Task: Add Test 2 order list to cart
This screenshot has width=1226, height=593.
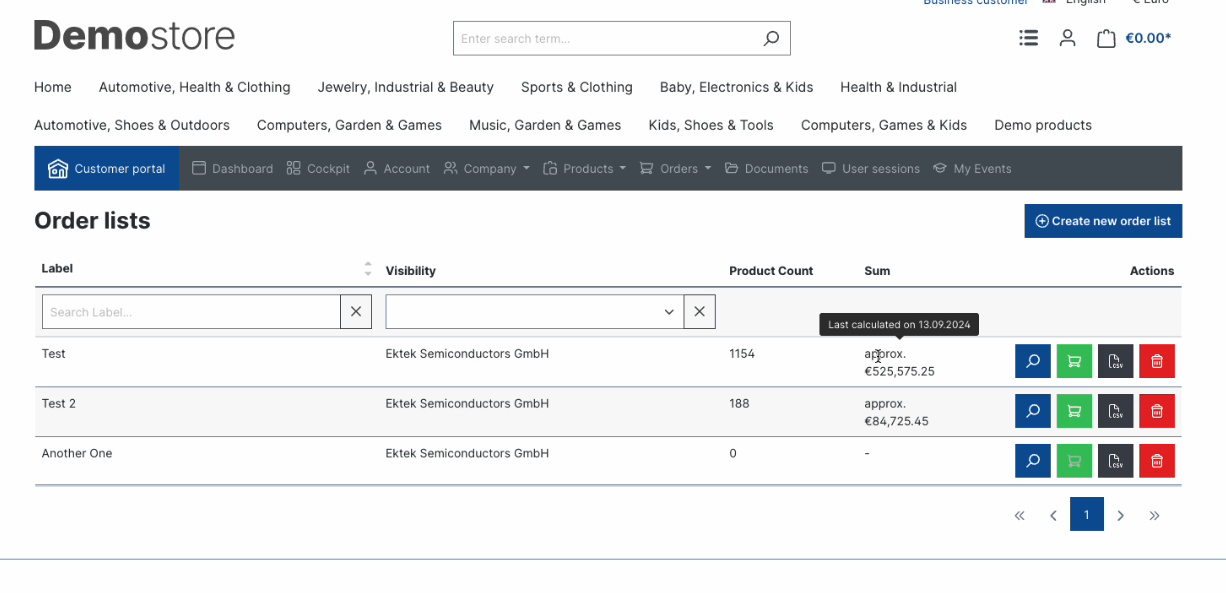Action: point(1074,411)
